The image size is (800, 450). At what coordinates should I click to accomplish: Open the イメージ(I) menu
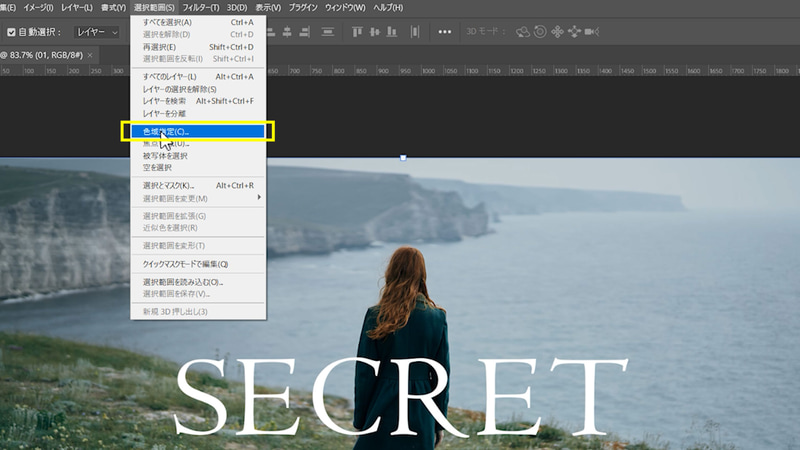(38, 8)
